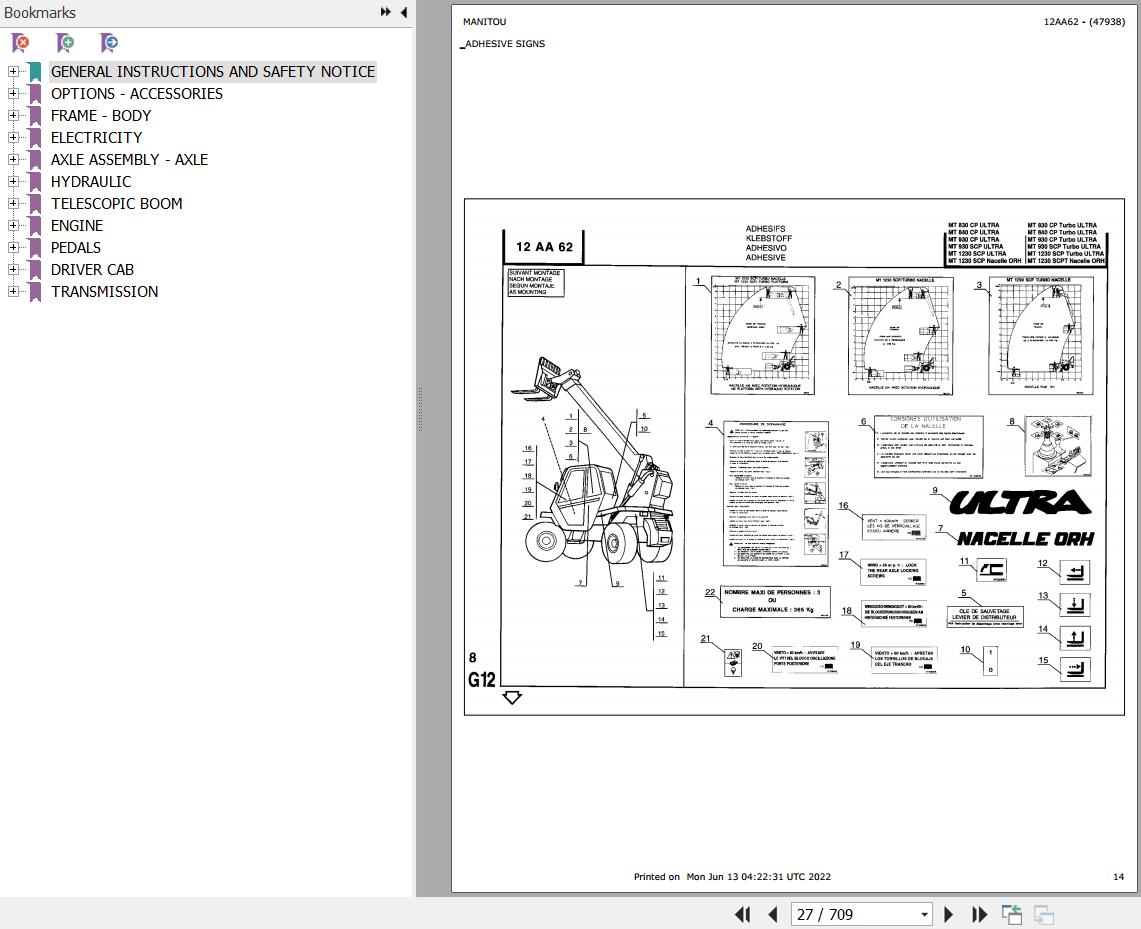Open OPTIONS - ACCESSORIES bookmark
Screen dimensions: 1141x929
point(137,94)
